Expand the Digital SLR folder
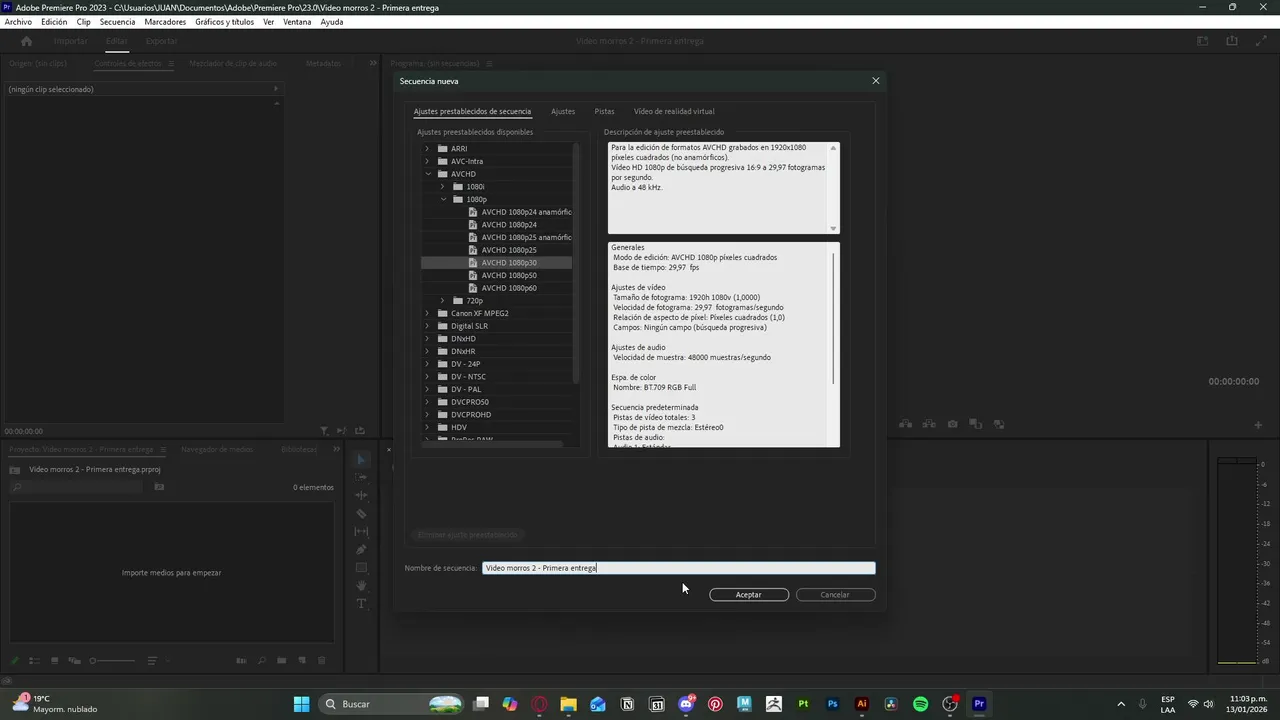 pos(427,326)
